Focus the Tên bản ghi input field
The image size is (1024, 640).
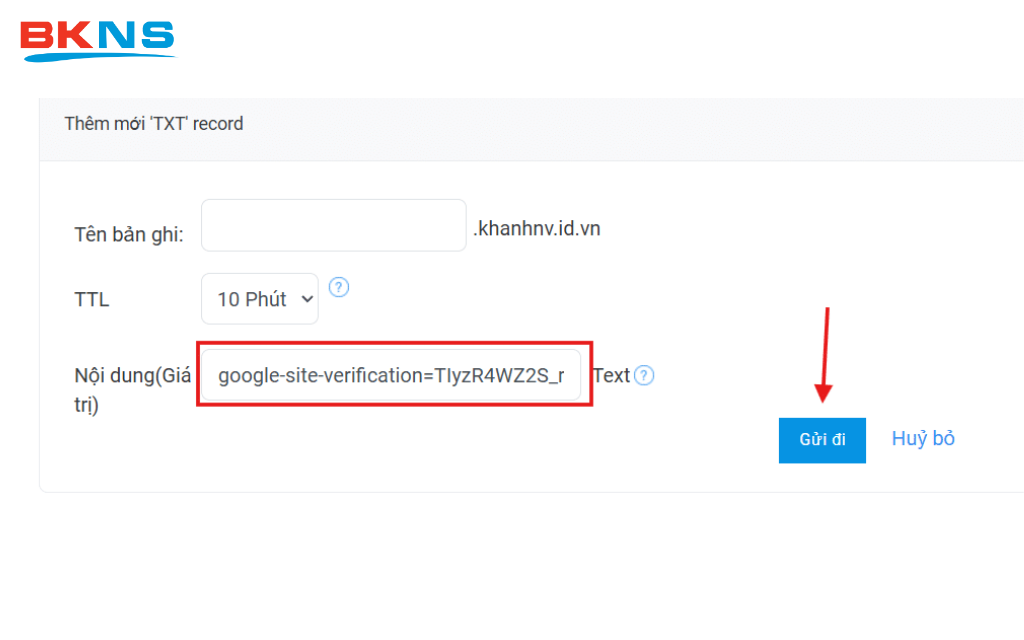(x=333, y=225)
